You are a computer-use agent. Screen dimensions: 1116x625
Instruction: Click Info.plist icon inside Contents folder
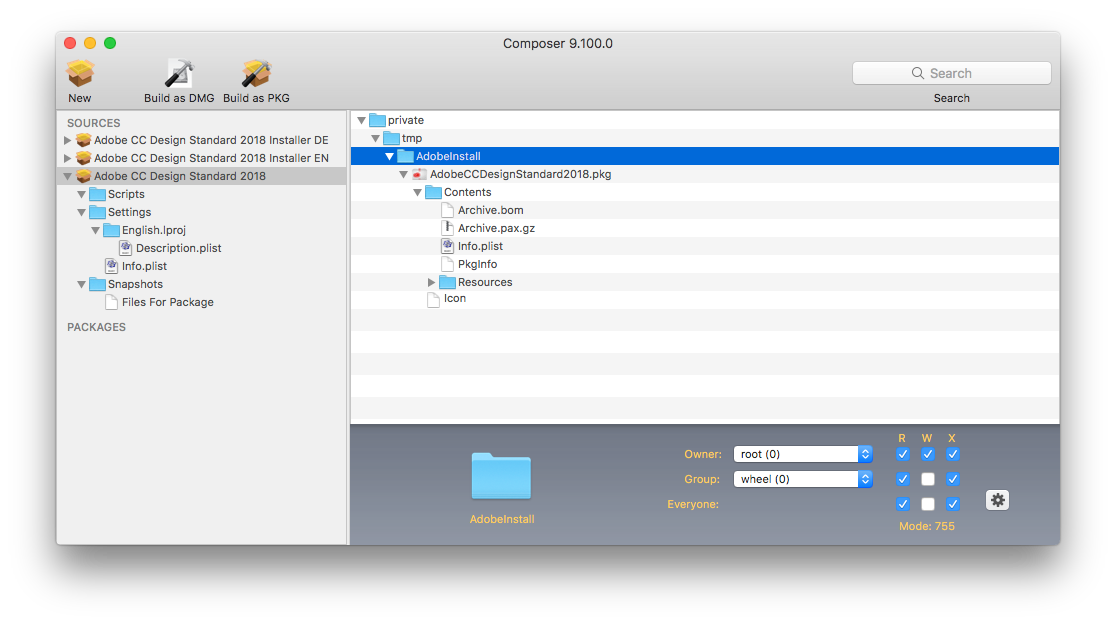click(447, 246)
